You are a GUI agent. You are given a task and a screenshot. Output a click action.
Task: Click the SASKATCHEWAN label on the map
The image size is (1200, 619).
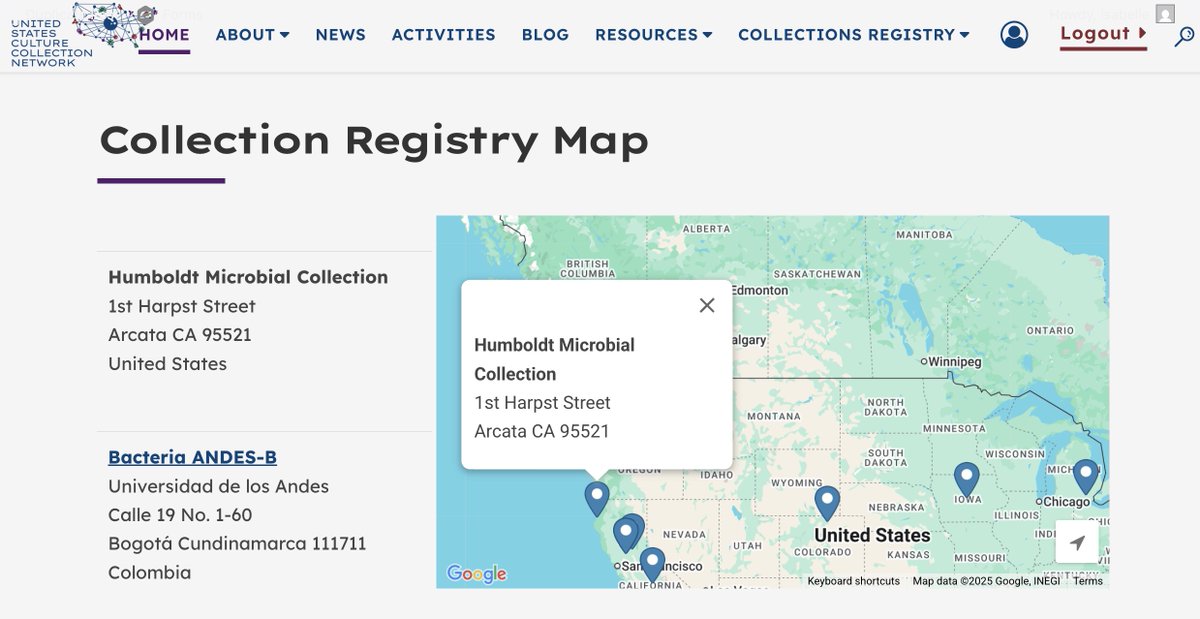(x=817, y=274)
